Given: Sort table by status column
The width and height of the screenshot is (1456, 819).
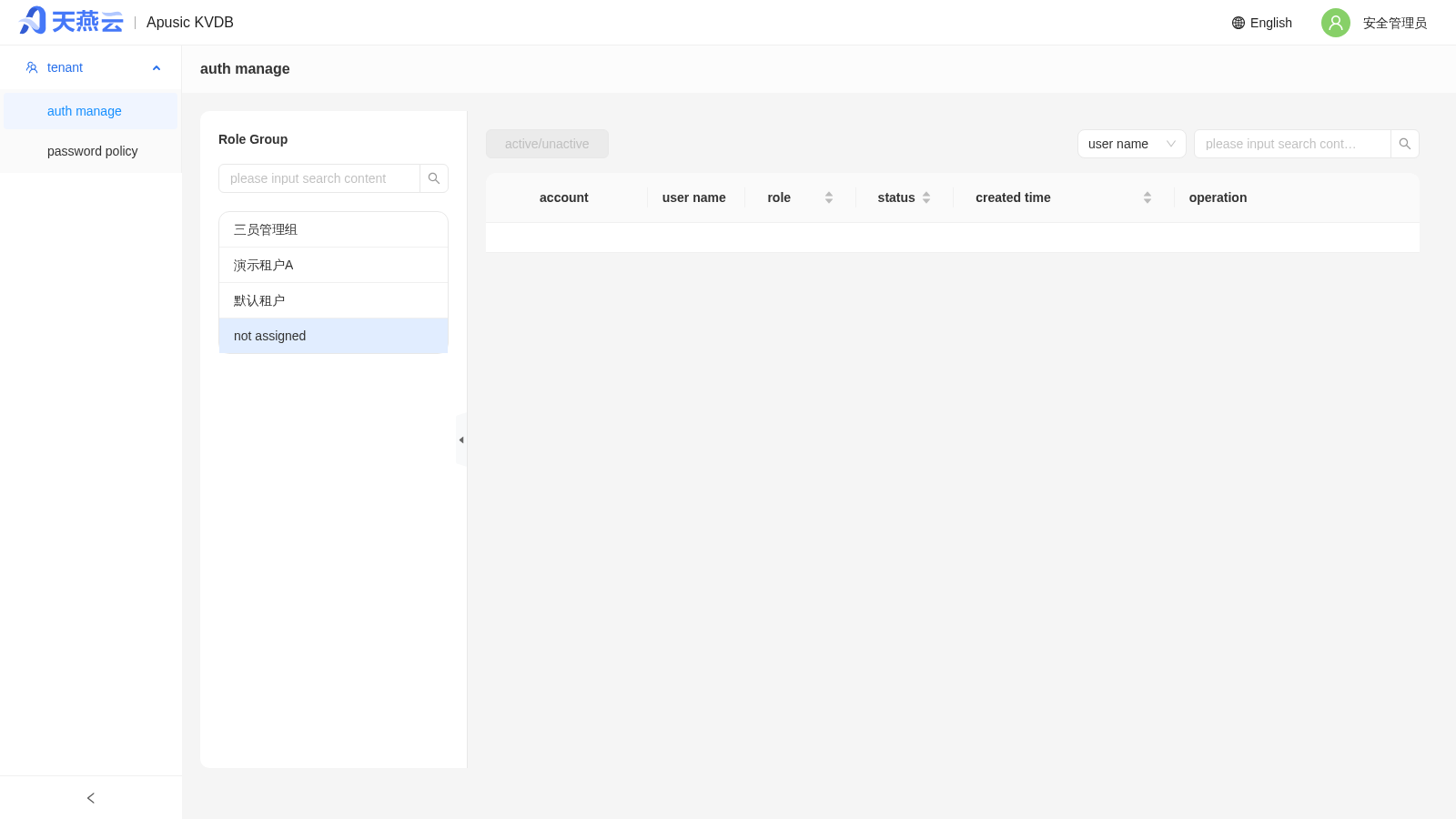Looking at the screenshot, I should 926,197.
